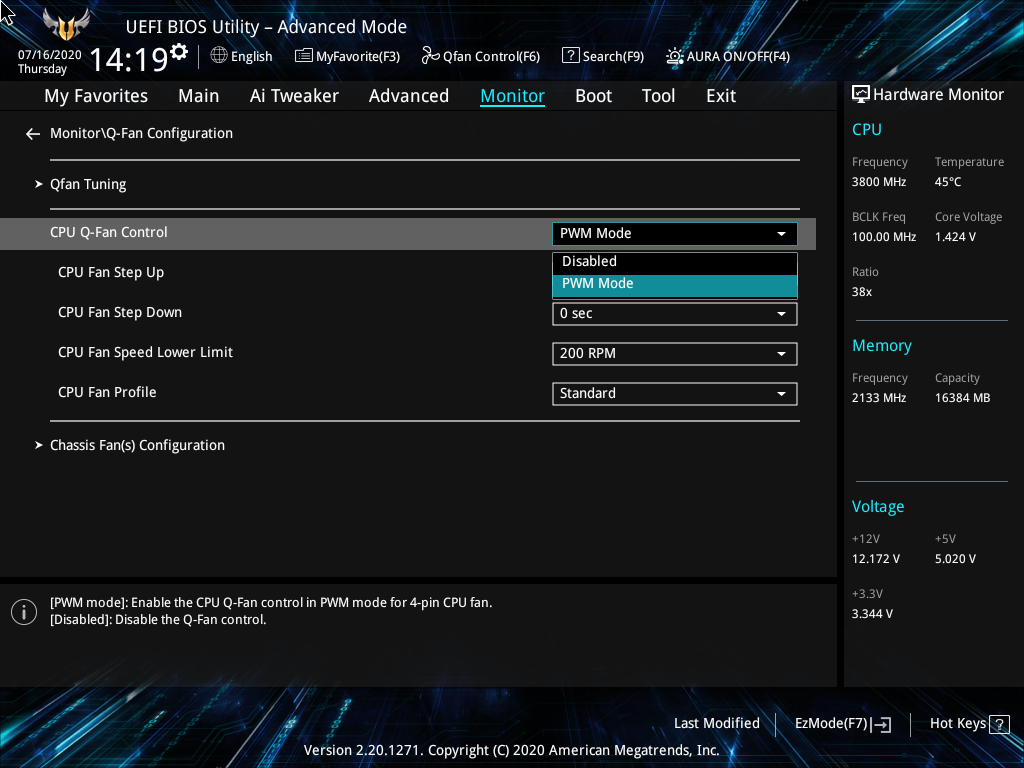Viewport: 1024px width, 768px height.
Task: Click the back arrow beside Monitor\Q-Fan Configuration
Action: [33, 134]
